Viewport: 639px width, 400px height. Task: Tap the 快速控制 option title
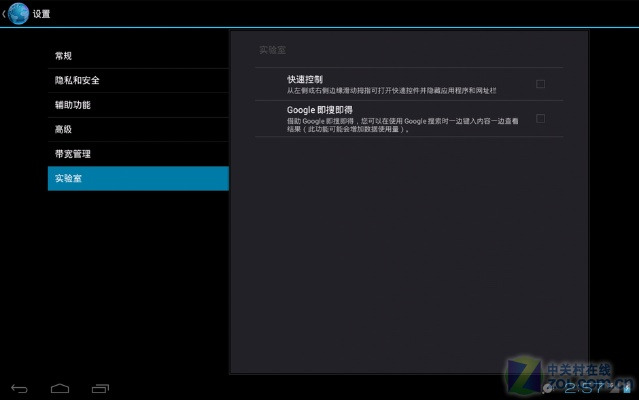point(304,79)
